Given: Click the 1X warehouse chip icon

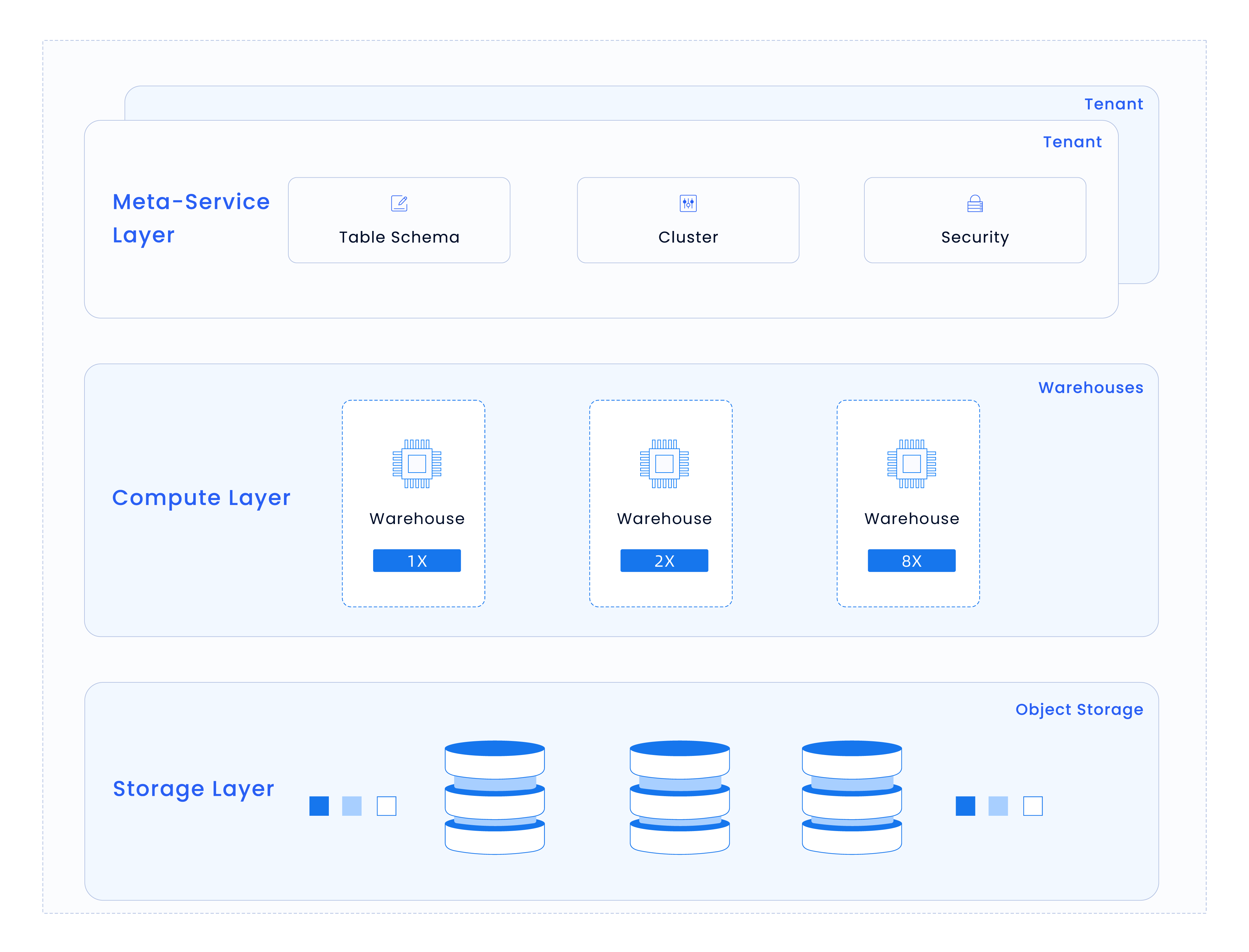Looking at the screenshot, I should 416,464.
